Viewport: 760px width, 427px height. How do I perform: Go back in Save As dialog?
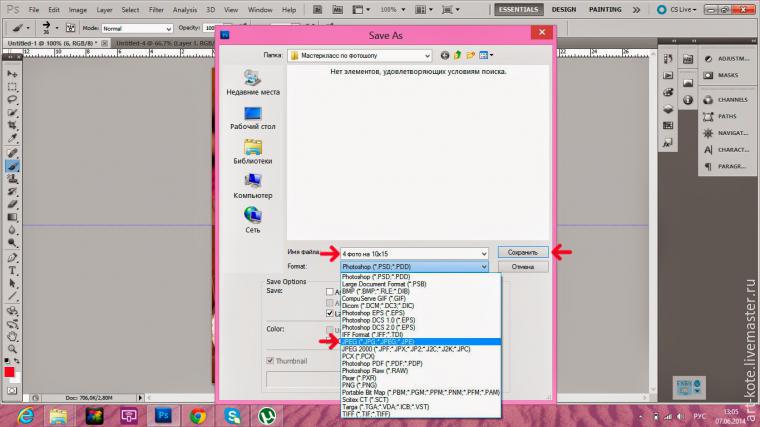(x=444, y=55)
